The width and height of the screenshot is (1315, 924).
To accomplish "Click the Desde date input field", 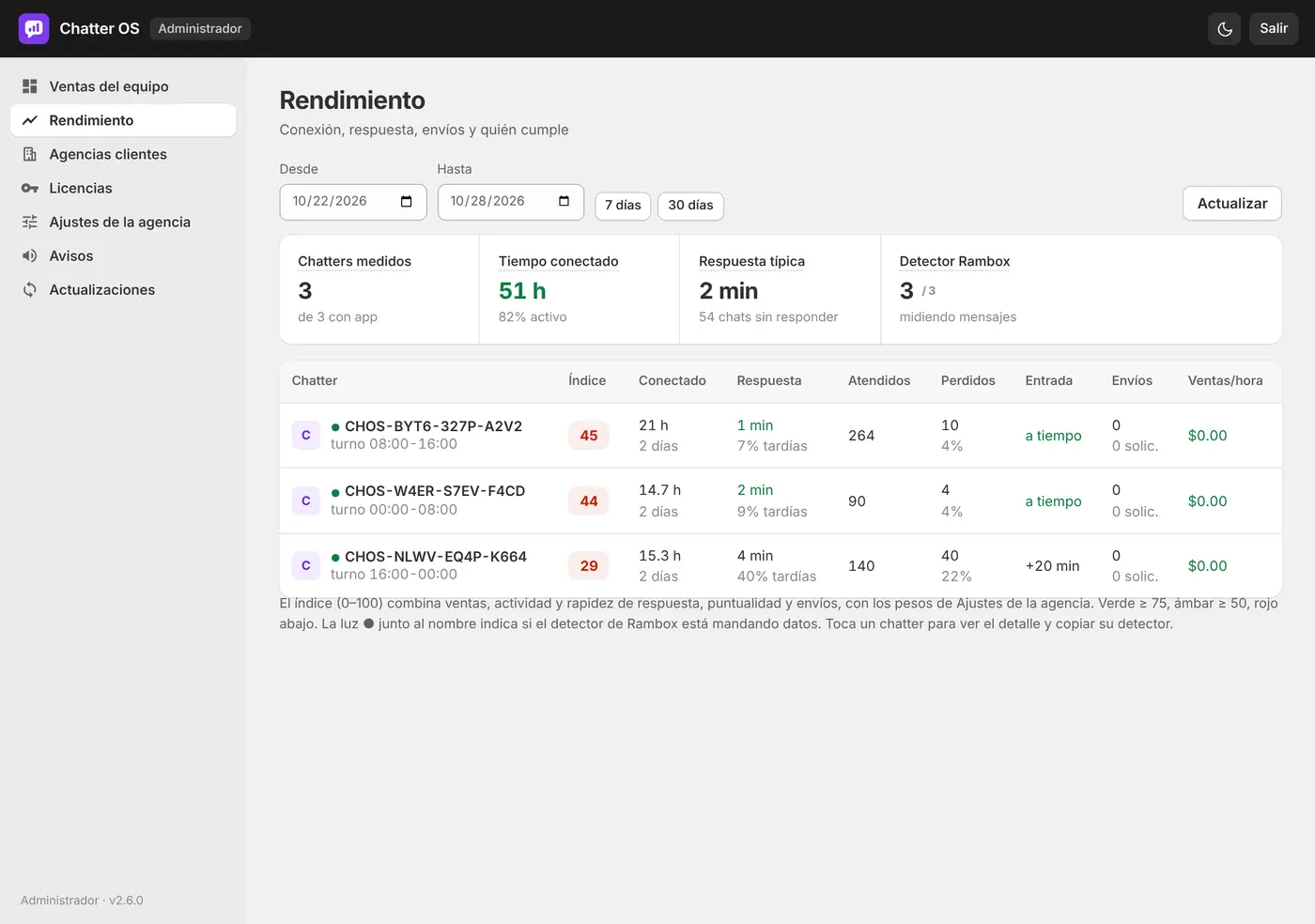I will click(x=353, y=202).
